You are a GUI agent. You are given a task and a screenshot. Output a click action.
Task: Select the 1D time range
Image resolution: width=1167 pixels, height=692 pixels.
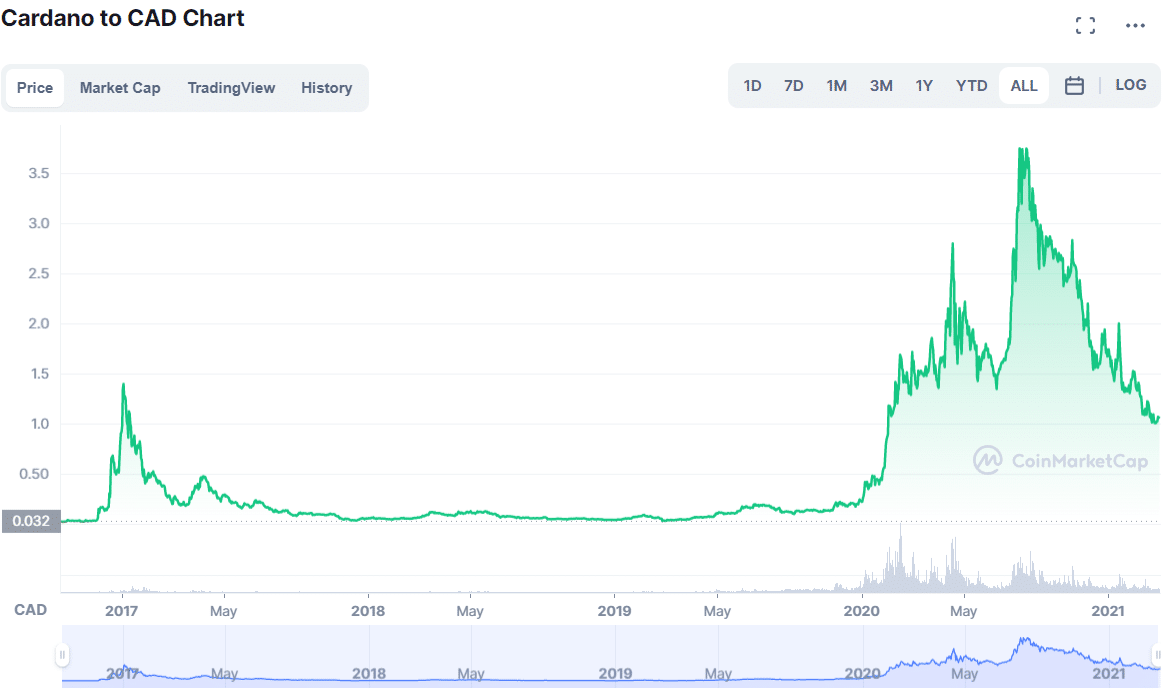click(x=752, y=86)
